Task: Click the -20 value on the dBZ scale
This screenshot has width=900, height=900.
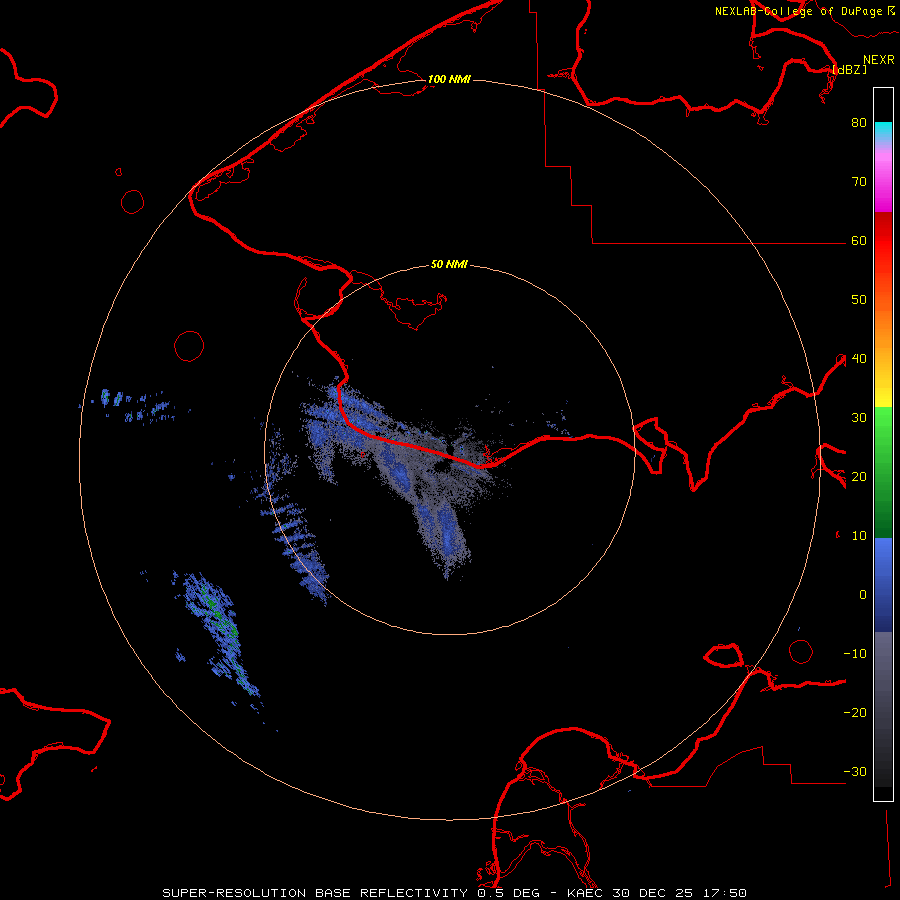Action: tap(855, 712)
